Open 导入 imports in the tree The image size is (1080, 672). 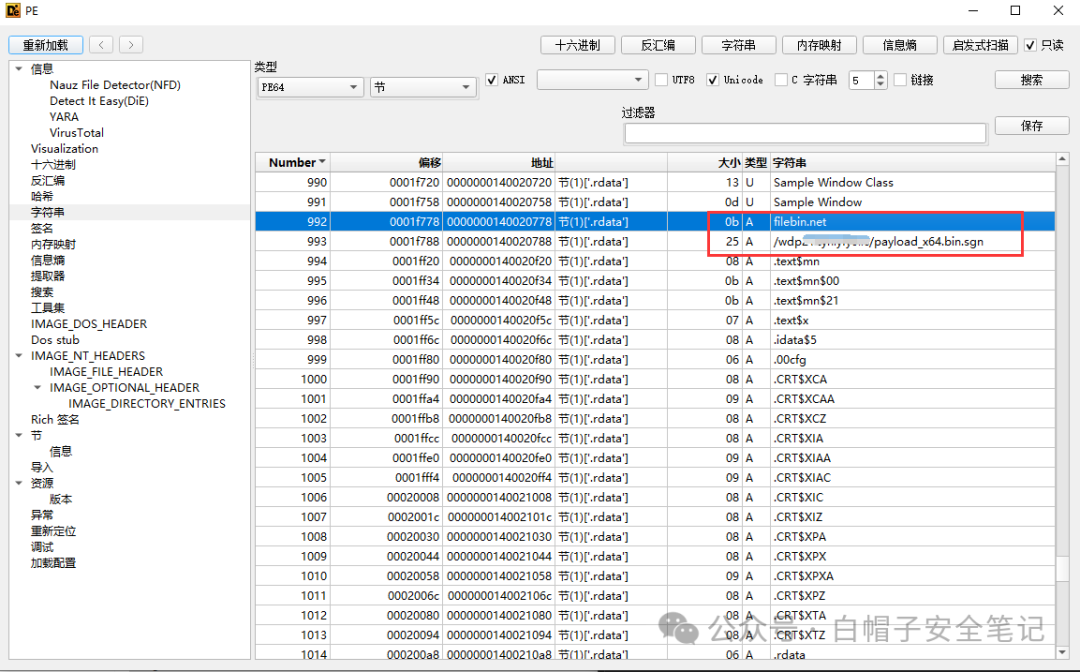point(42,467)
